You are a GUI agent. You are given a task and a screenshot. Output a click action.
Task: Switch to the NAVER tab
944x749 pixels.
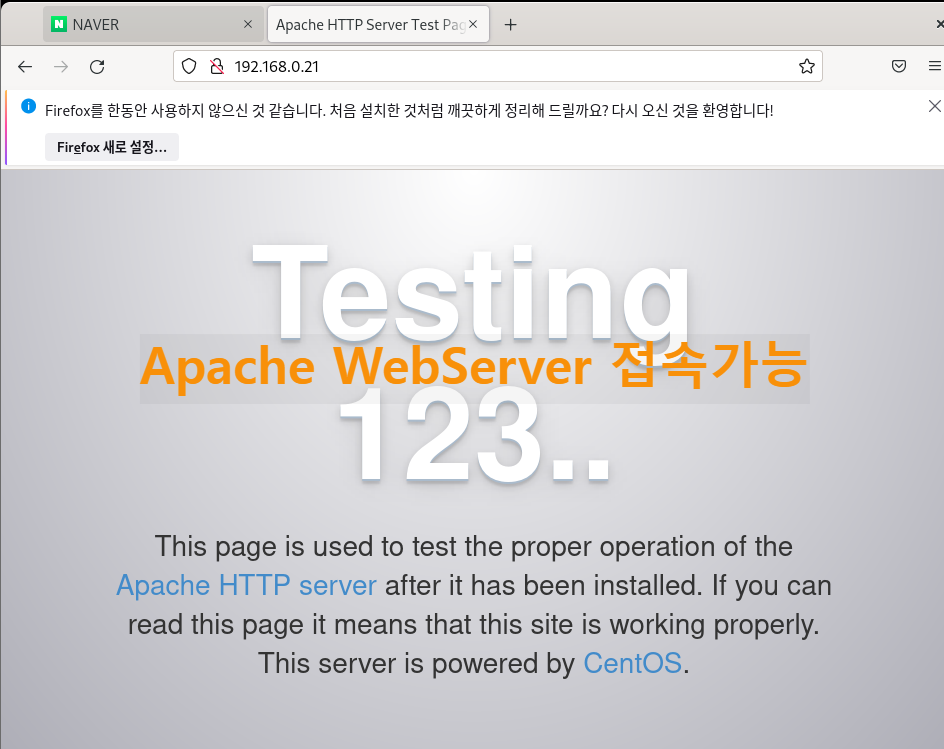click(153, 25)
